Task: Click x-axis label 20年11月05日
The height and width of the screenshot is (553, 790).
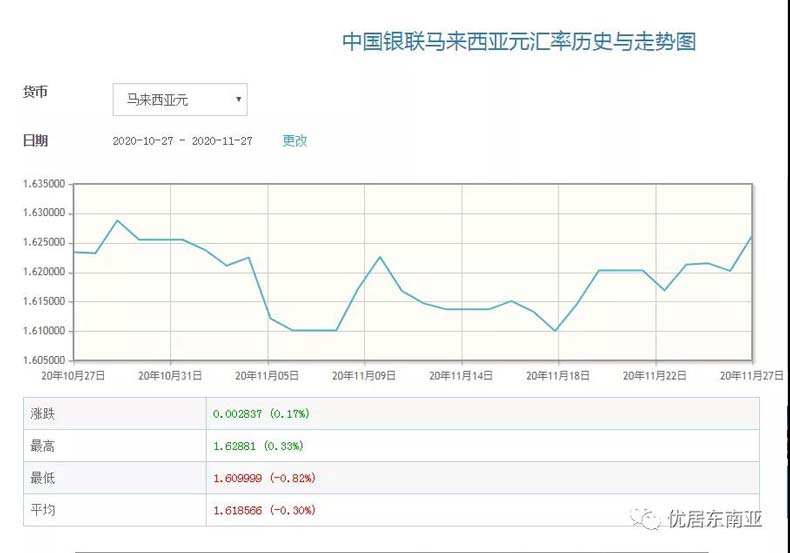Action: (x=267, y=376)
